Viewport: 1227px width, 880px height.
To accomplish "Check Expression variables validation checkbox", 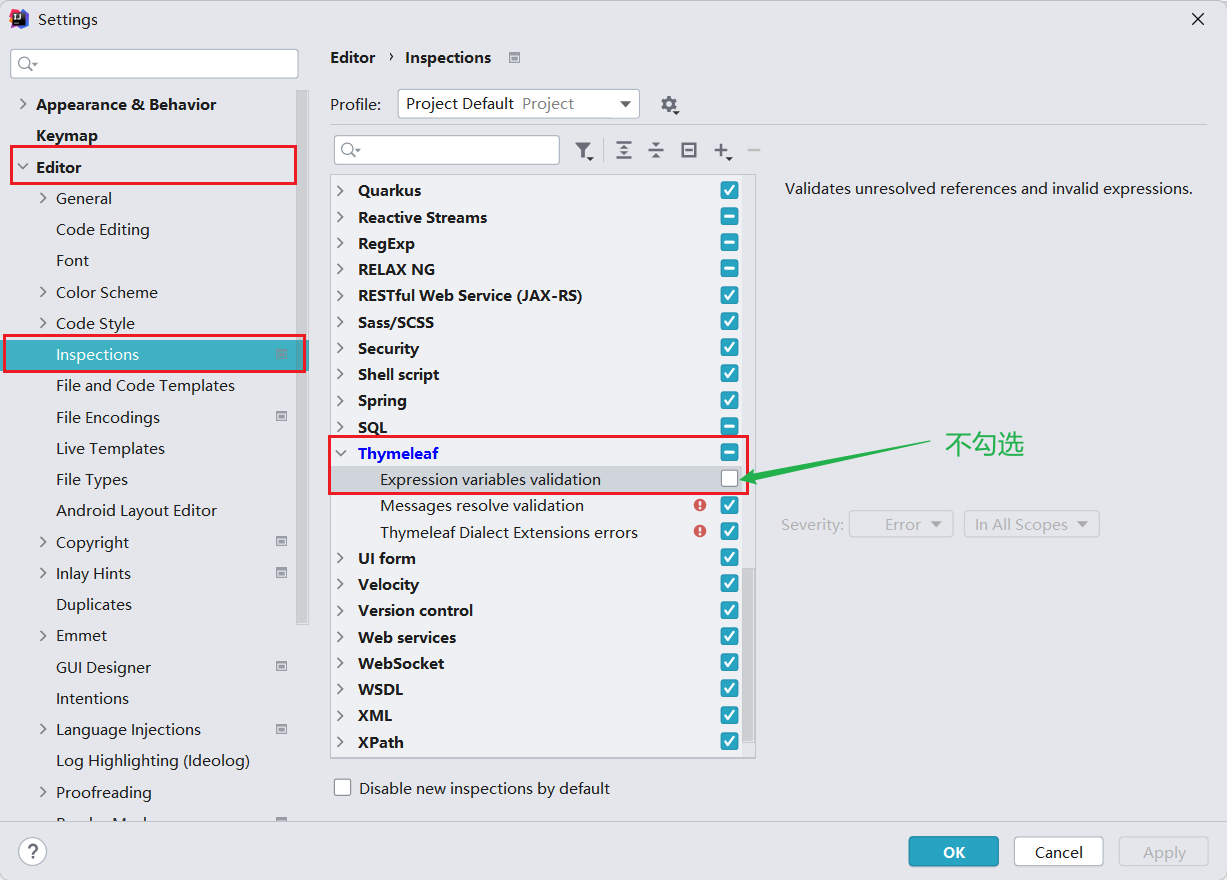I will [729, 479].
